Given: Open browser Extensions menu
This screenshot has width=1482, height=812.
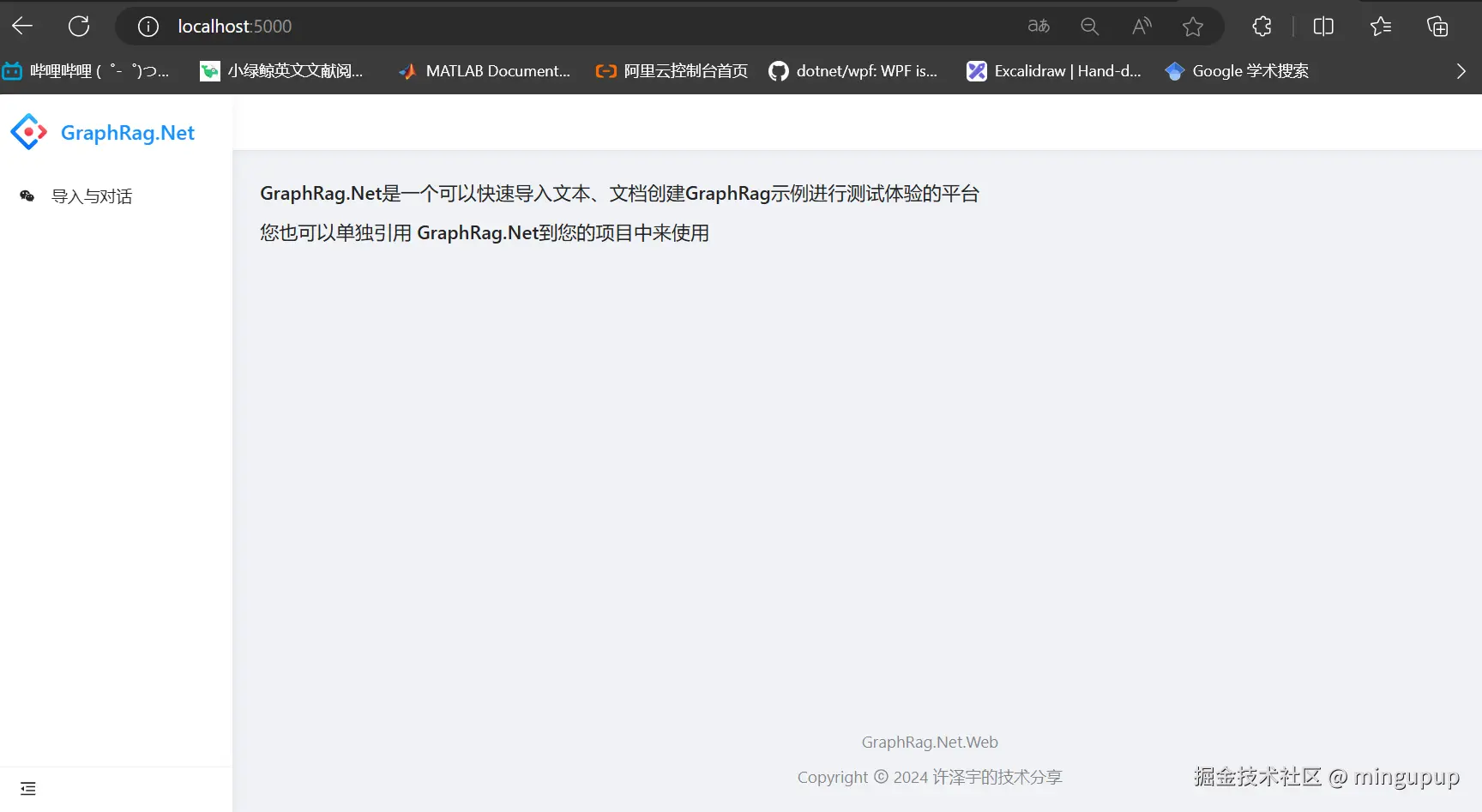Looking at the screenshot, I should coord(1262,27).
